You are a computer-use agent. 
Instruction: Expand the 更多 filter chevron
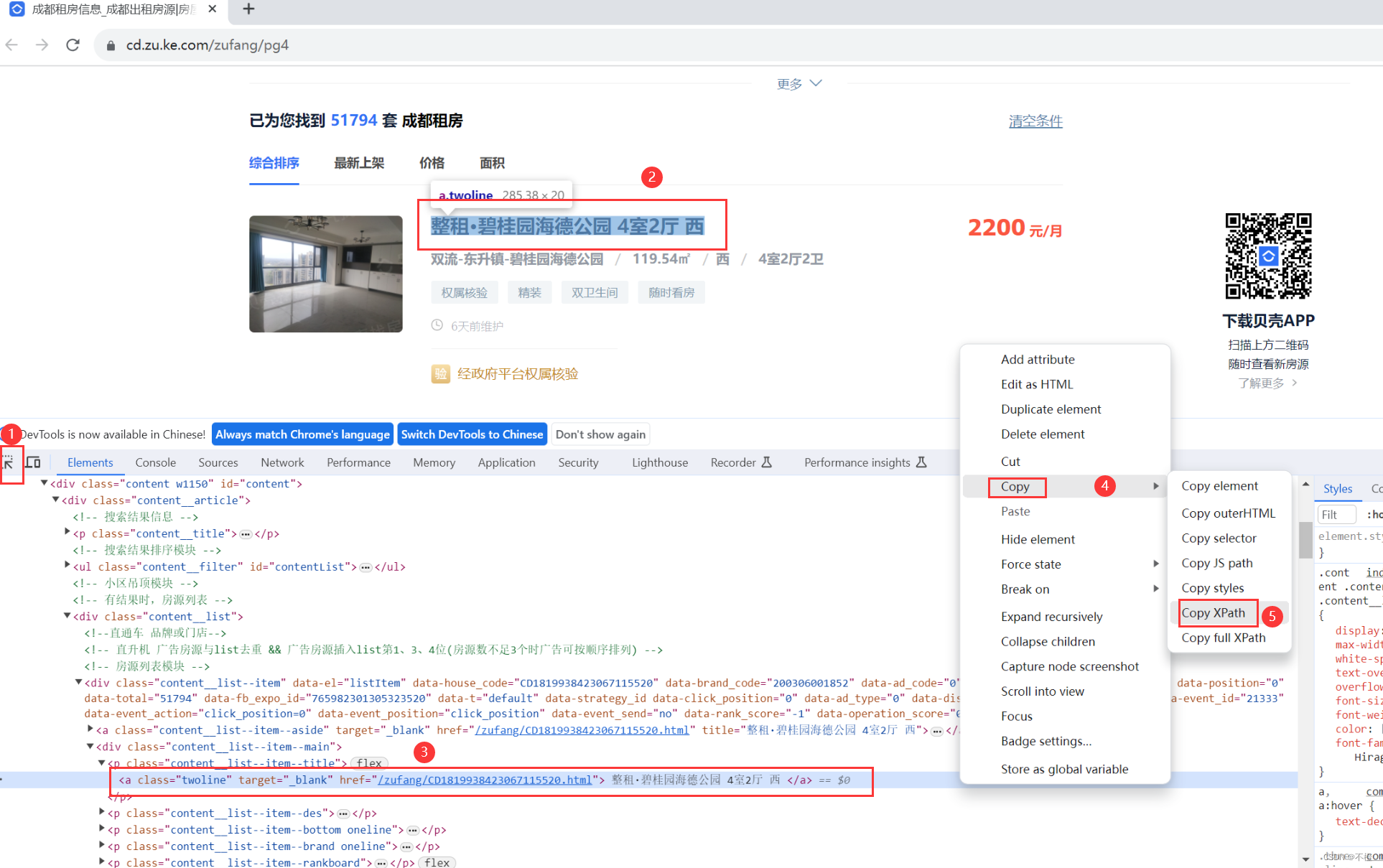click(x=816, y=83)
